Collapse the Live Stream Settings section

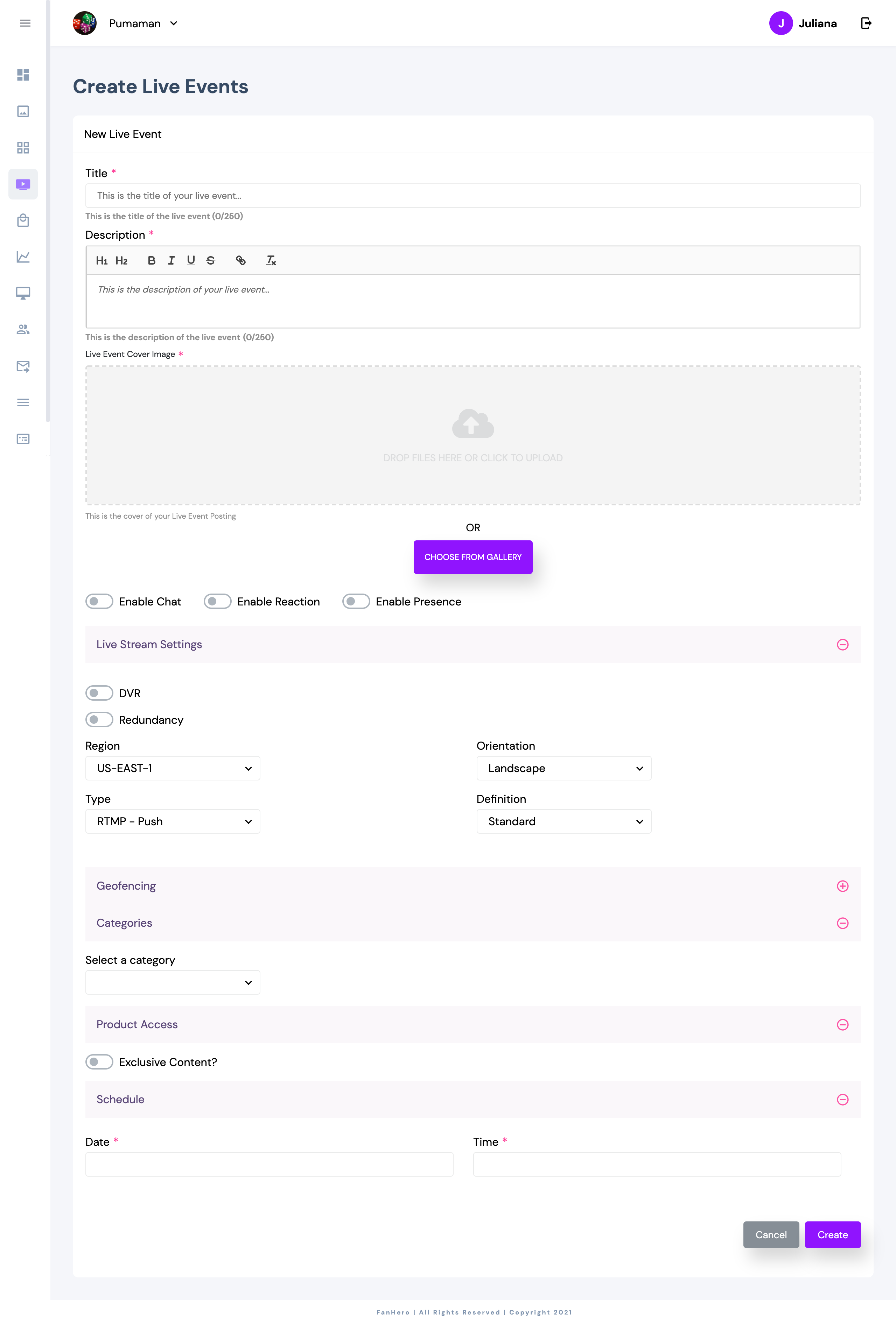[x=842, y=645]
